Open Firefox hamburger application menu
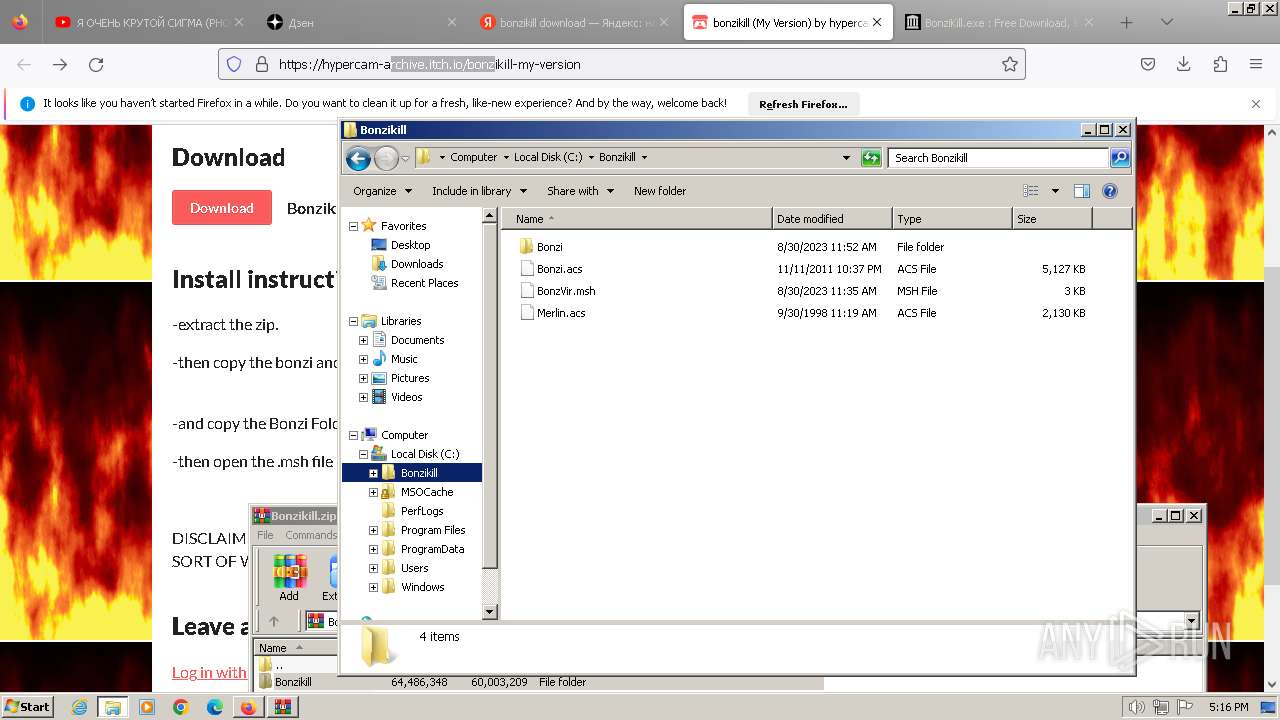 click(1256, 64)
